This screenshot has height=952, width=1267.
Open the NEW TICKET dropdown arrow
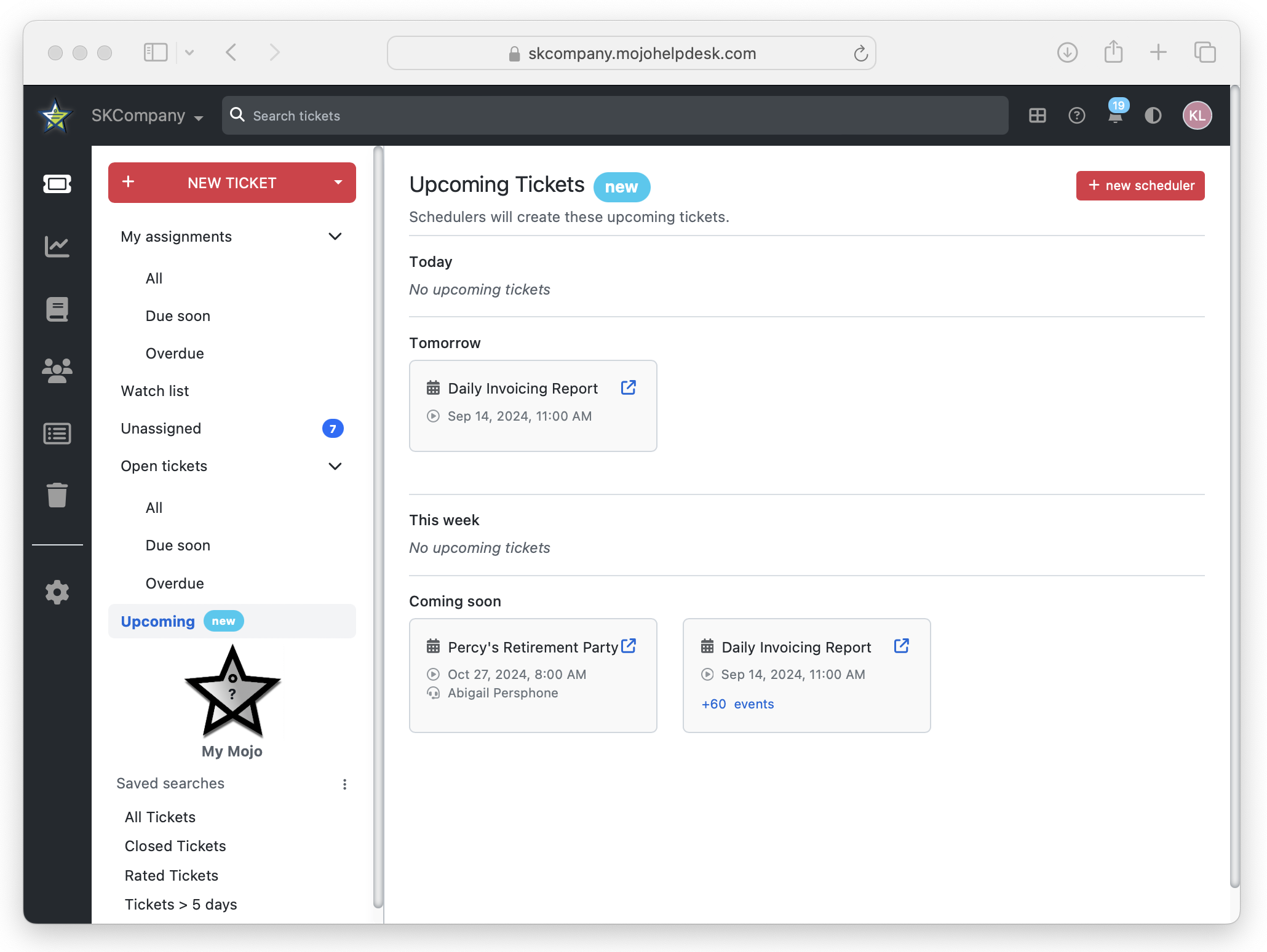(x=338, y=183)
